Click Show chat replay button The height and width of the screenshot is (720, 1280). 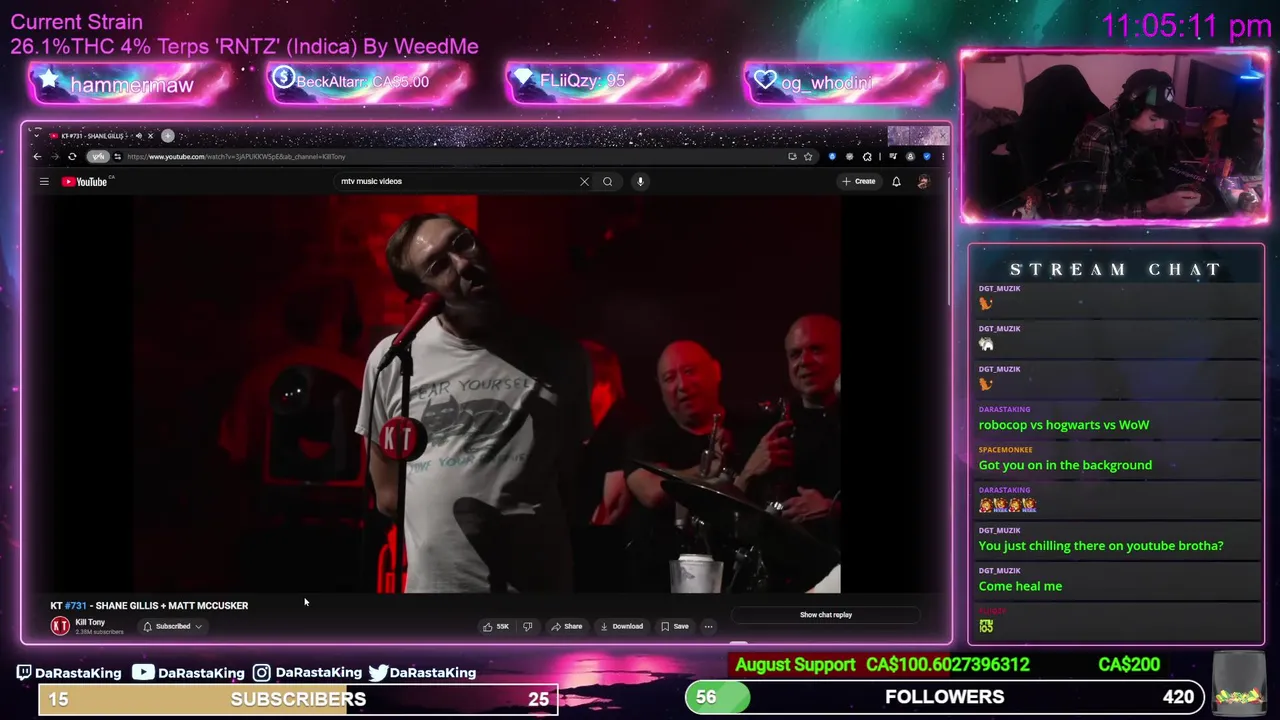[x=826, y=615]
